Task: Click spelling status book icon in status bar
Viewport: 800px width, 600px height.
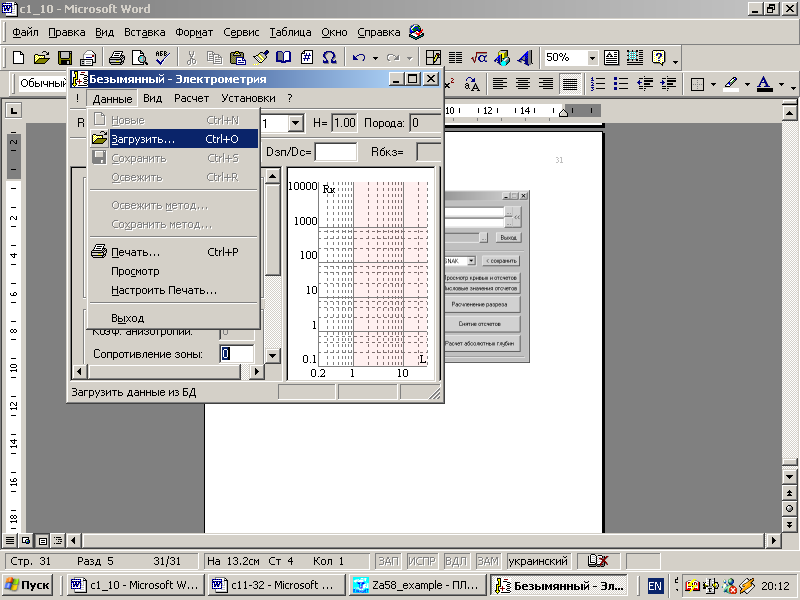Action: tap(597, 561)
